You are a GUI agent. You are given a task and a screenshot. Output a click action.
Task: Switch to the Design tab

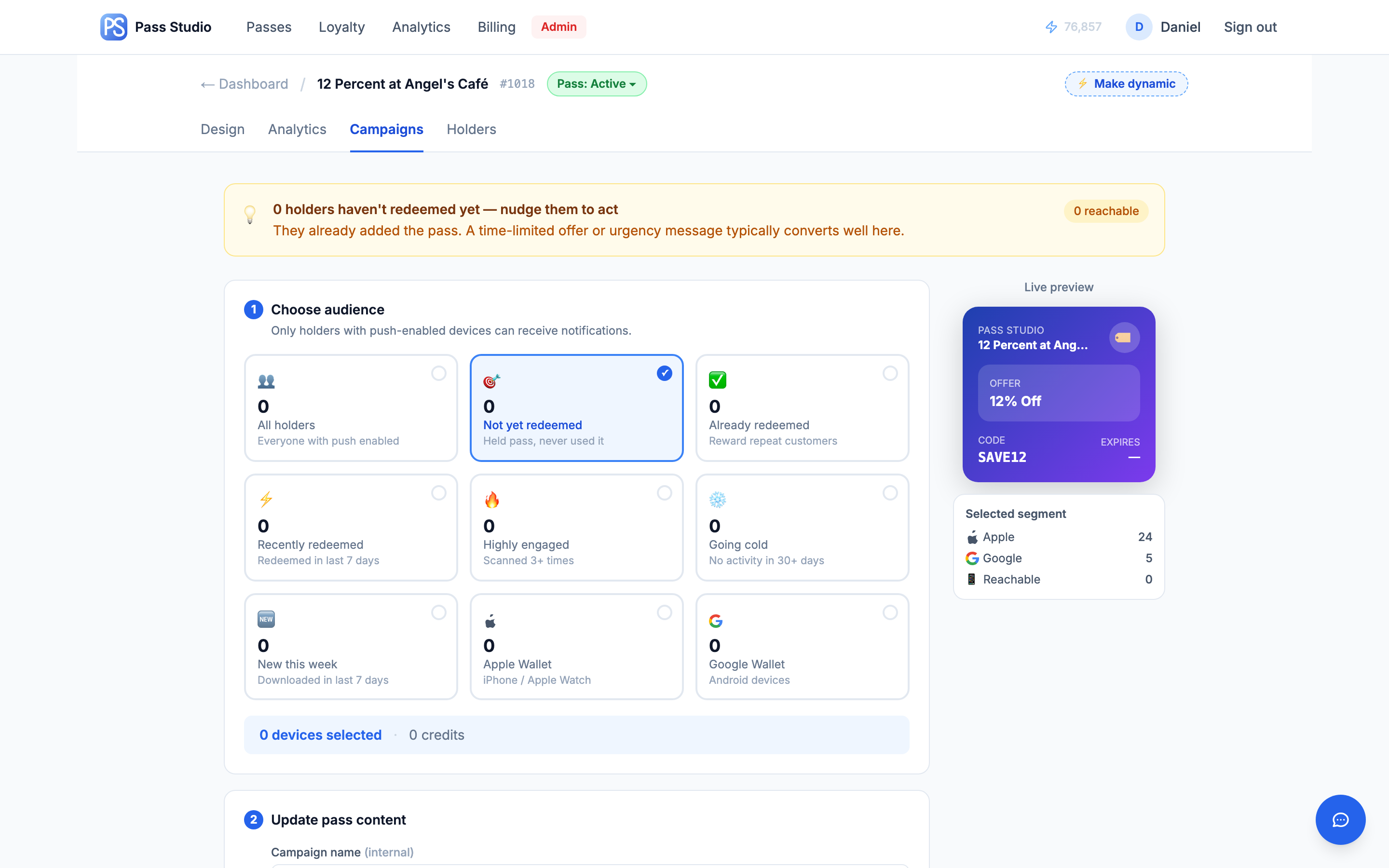223,129
